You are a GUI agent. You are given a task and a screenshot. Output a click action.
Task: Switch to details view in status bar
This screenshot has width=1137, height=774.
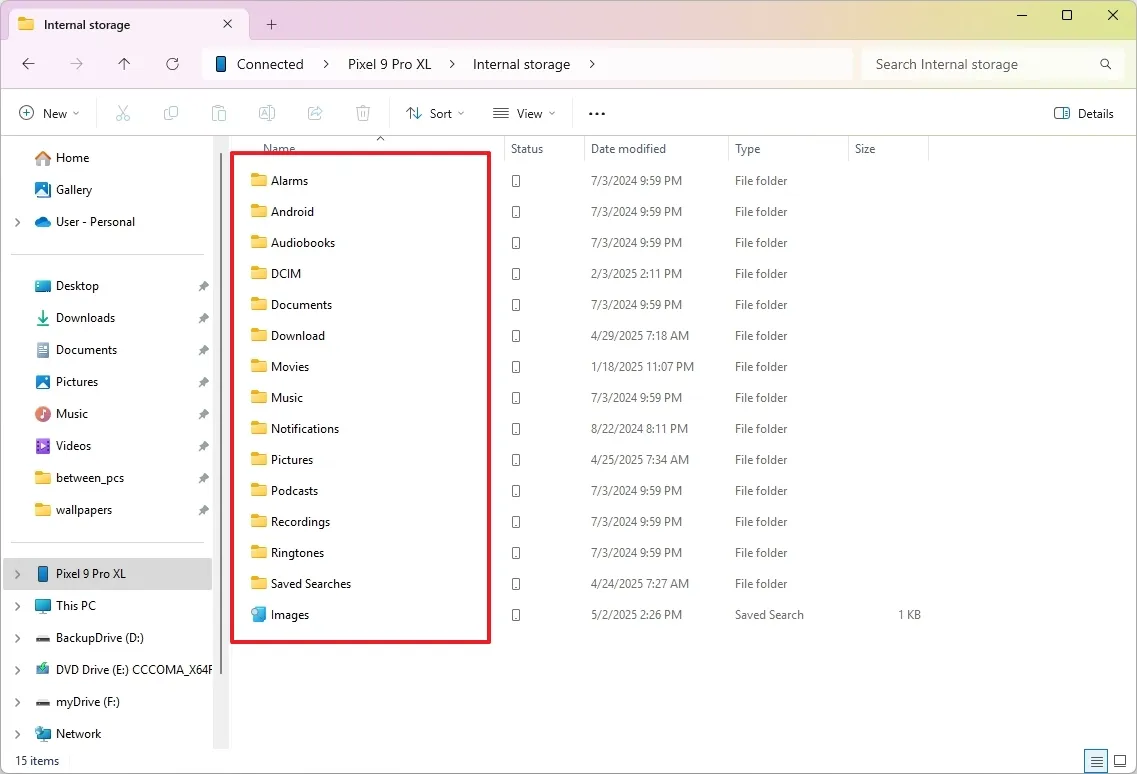pos(1096,761)
